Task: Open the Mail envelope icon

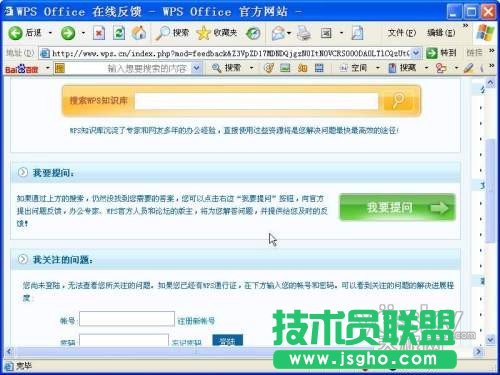Action: [x=278, y=33]
